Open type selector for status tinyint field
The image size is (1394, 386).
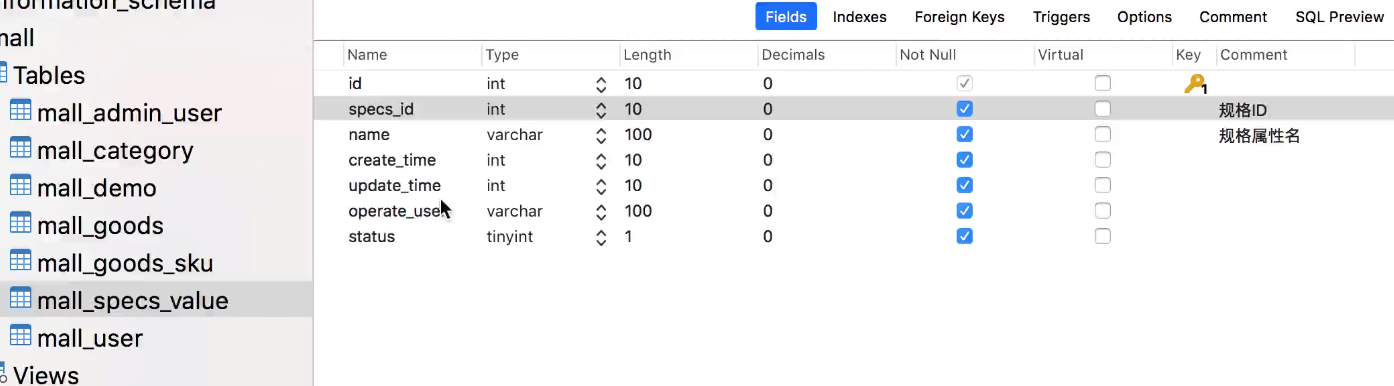pyautogui.click(x=601, y=237)
